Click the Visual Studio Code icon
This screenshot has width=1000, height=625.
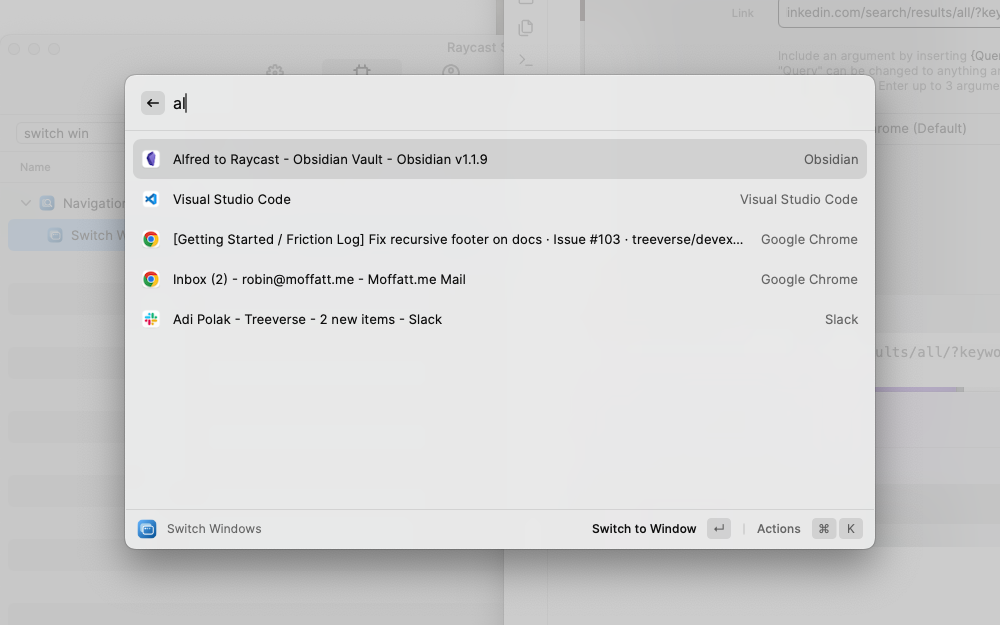(151, 199)
